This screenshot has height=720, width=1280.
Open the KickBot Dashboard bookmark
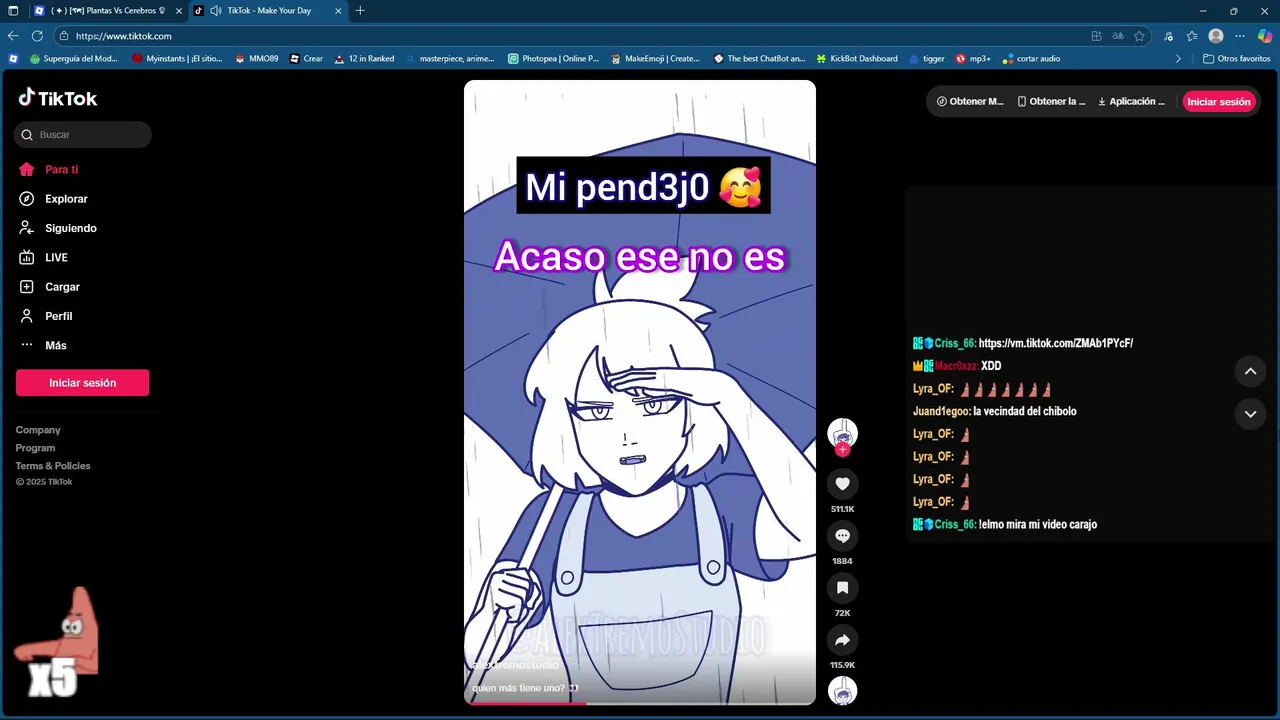click(857, 59)
